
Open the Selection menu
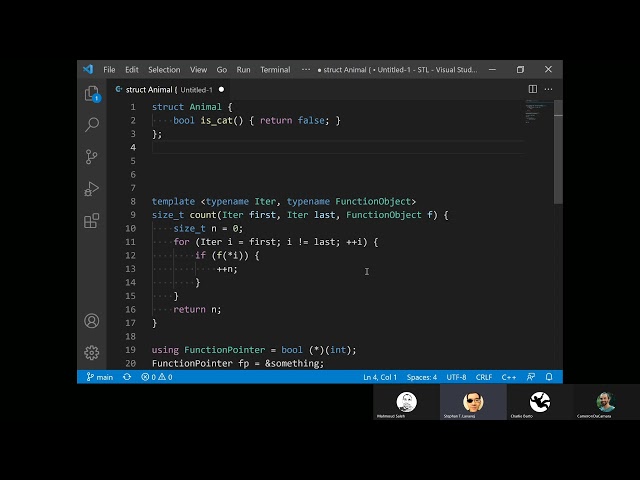164,70
